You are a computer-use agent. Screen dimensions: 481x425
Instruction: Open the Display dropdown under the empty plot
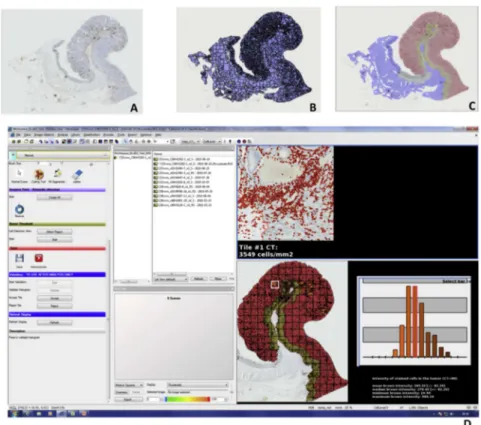coord(197,385)
